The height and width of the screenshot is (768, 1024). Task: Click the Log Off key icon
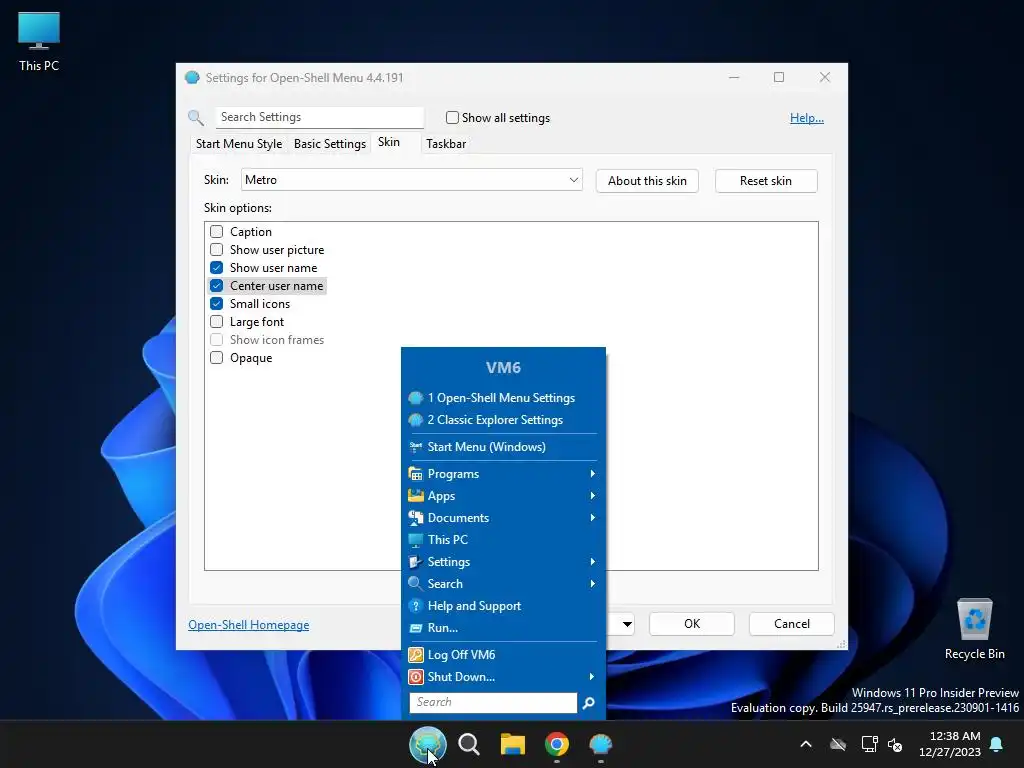(415, 654)
